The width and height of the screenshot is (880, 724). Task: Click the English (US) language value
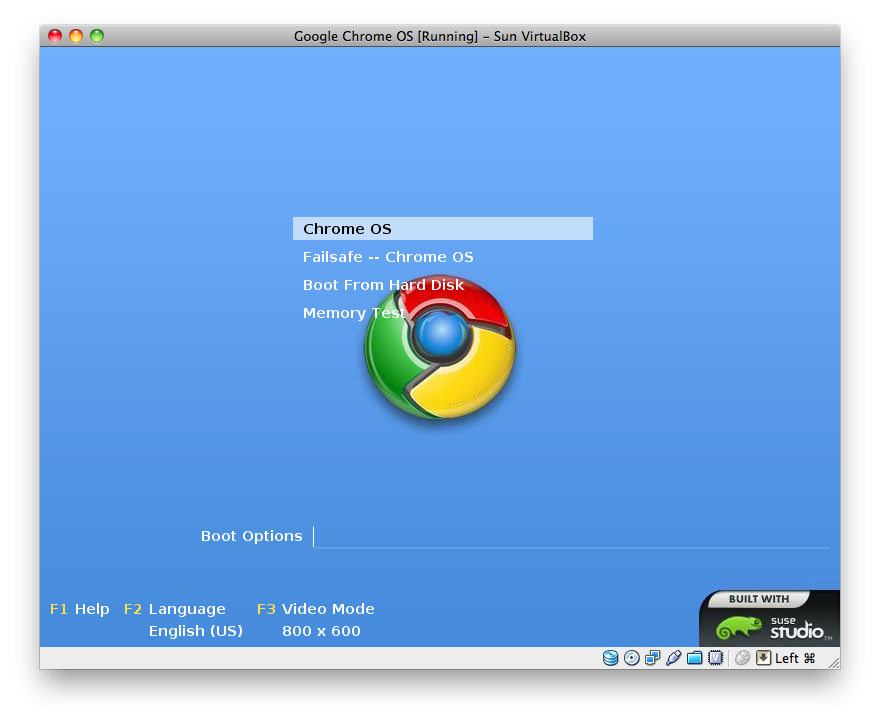pyautogui.click(x=196, y=631)
